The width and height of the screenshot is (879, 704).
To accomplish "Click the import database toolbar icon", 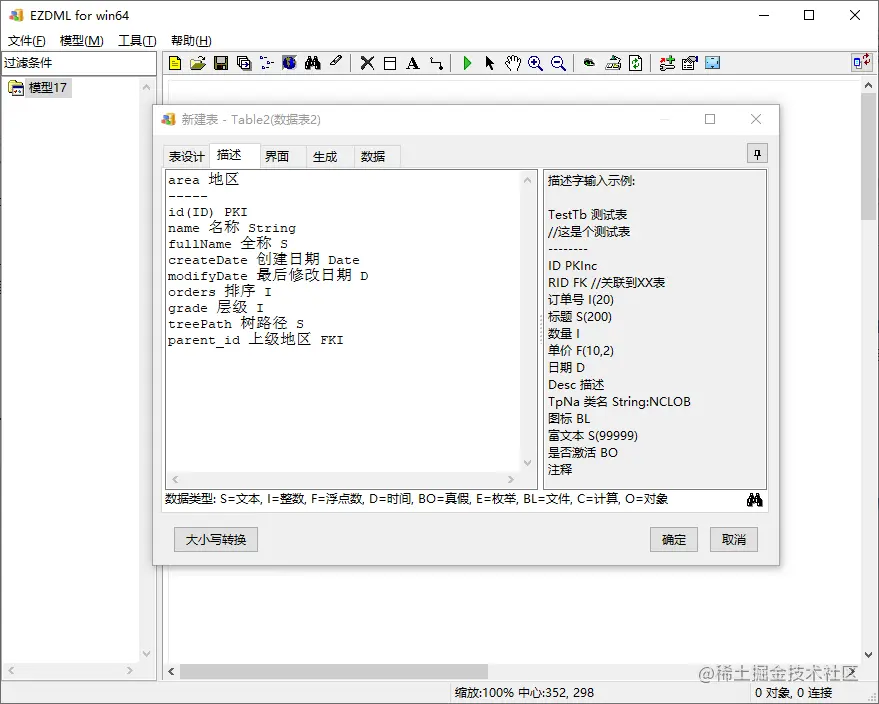I will tap(613, 63).
